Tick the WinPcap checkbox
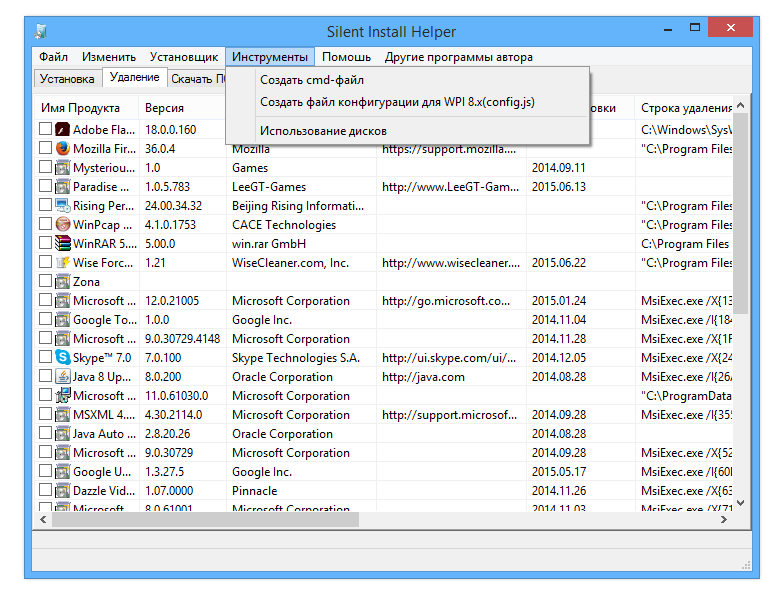The image size is (779, 599). (x=45, y=224)
